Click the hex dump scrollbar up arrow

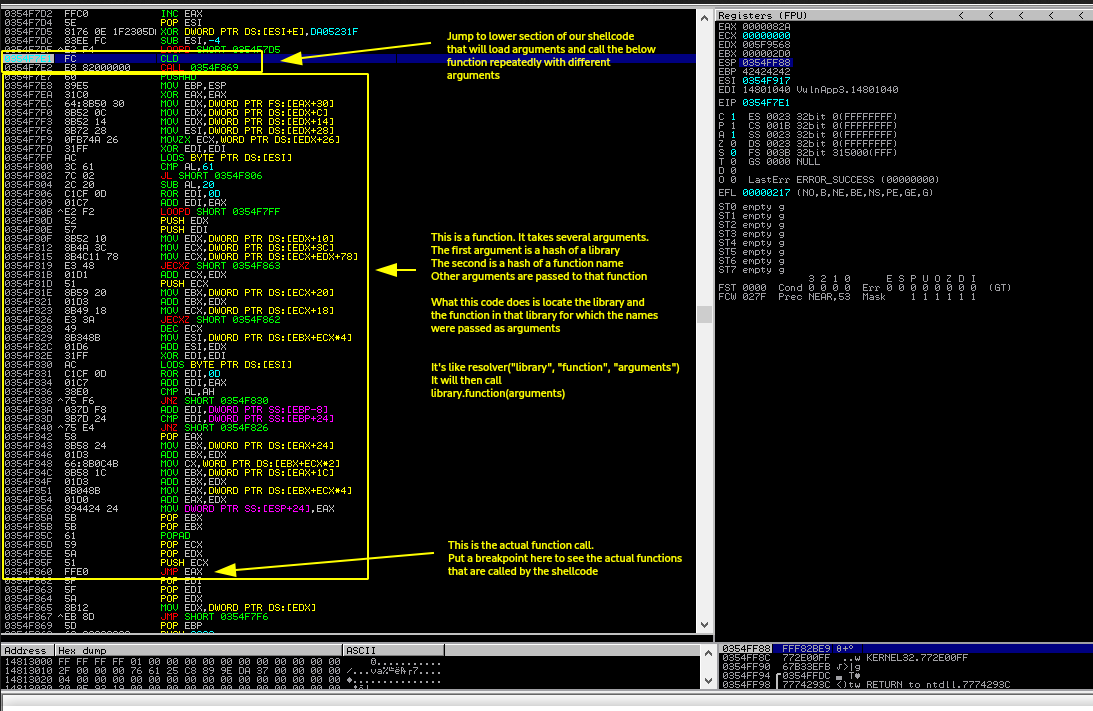coord(708,653)
